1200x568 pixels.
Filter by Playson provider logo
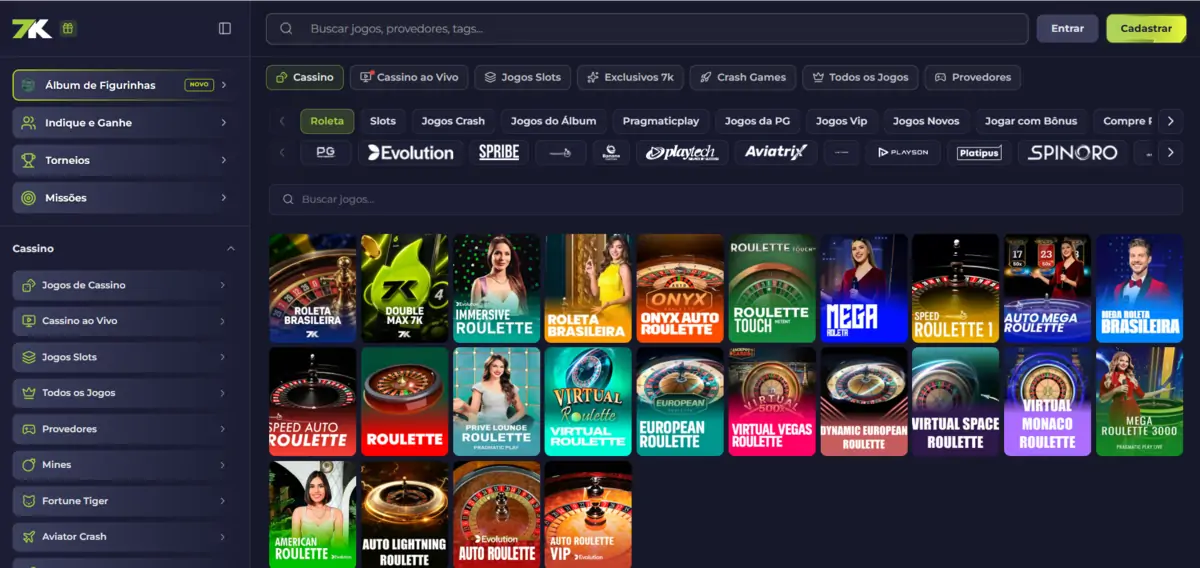pos(903,153)
